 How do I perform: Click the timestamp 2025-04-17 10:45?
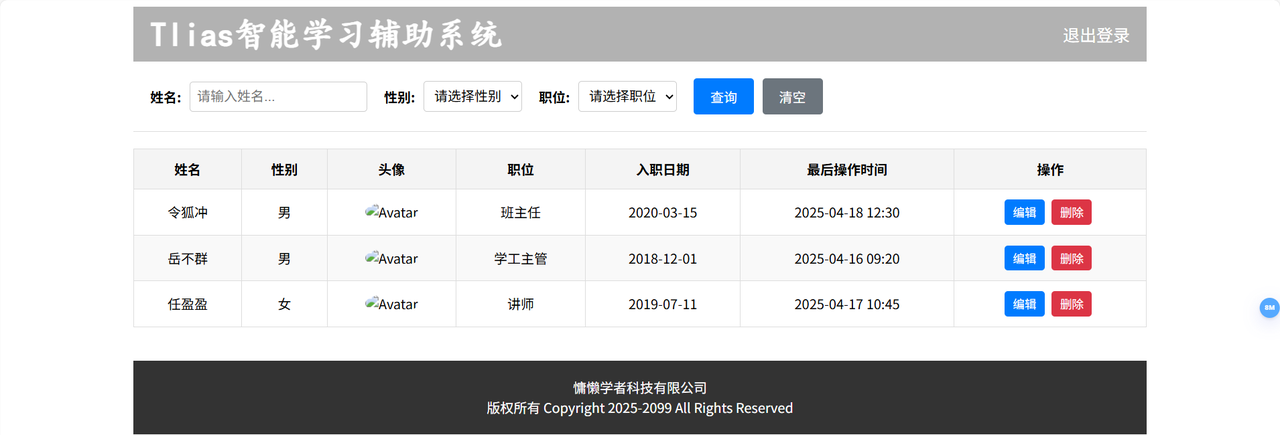pos(847,304)
